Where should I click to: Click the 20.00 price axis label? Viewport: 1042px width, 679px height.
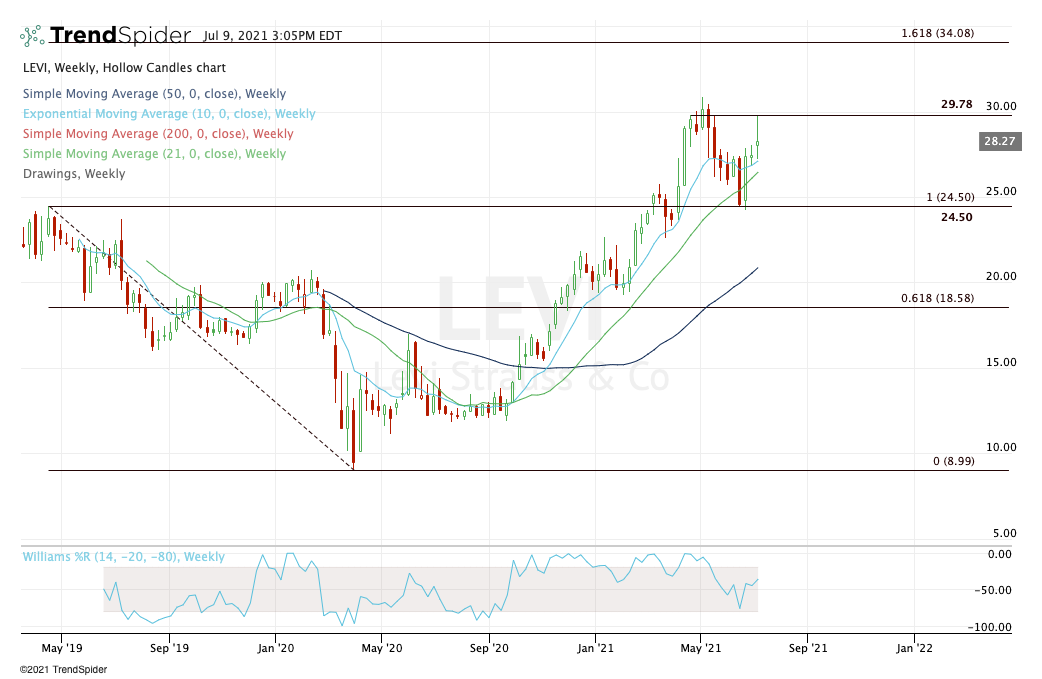[1001, 276]
